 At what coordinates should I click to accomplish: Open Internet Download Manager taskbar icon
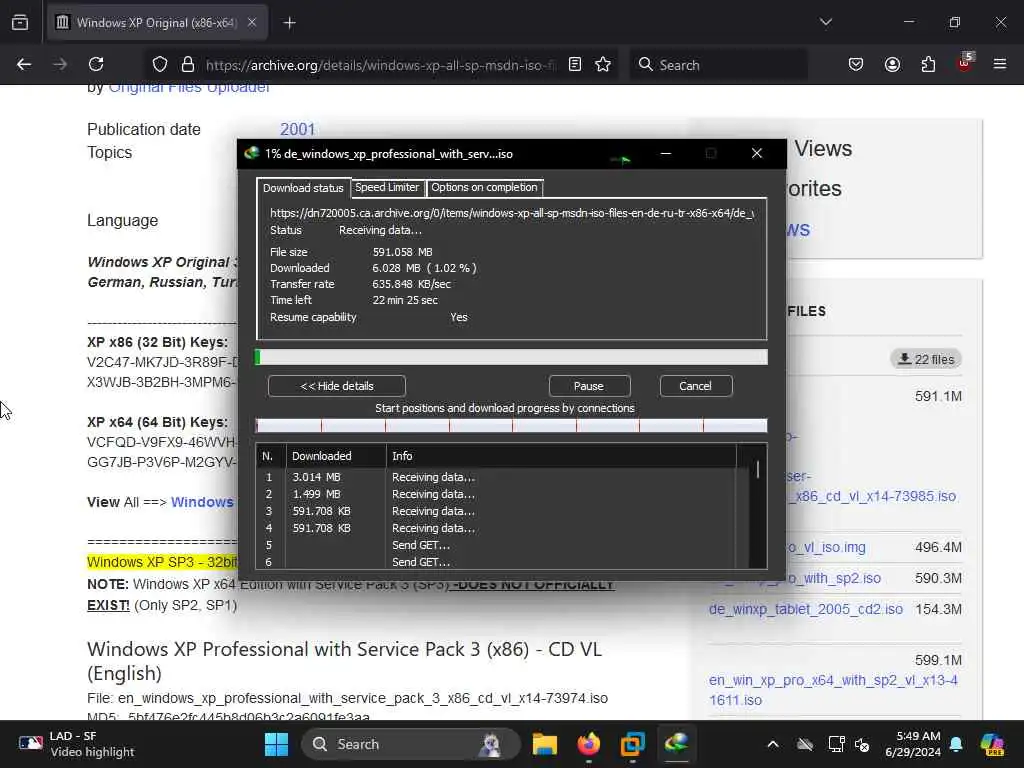pos(677,744)
